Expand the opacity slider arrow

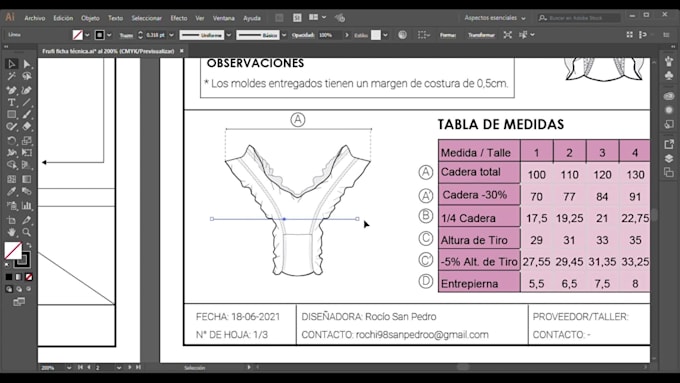click(x=346, y=35)
